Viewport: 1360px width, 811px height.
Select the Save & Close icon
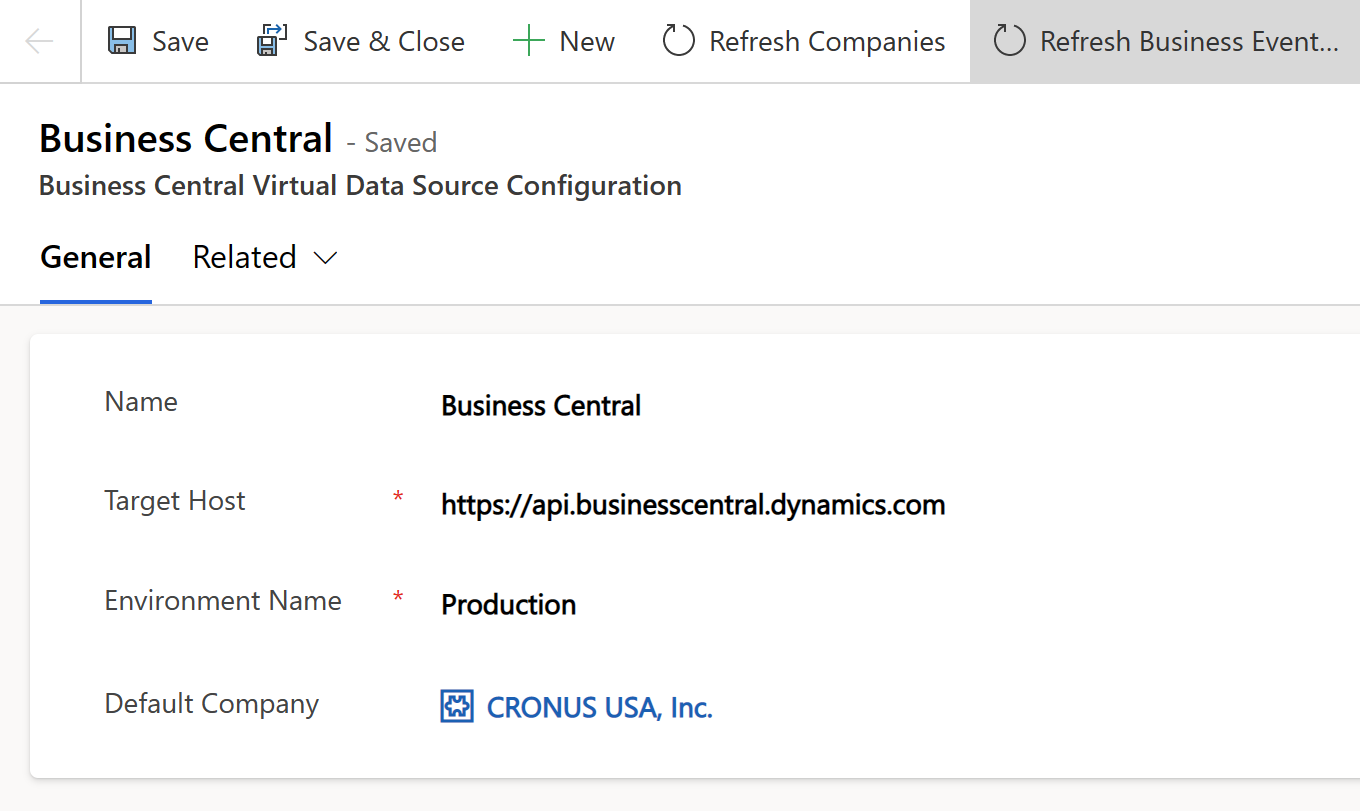pyautogui.click(x=270, y=40)
